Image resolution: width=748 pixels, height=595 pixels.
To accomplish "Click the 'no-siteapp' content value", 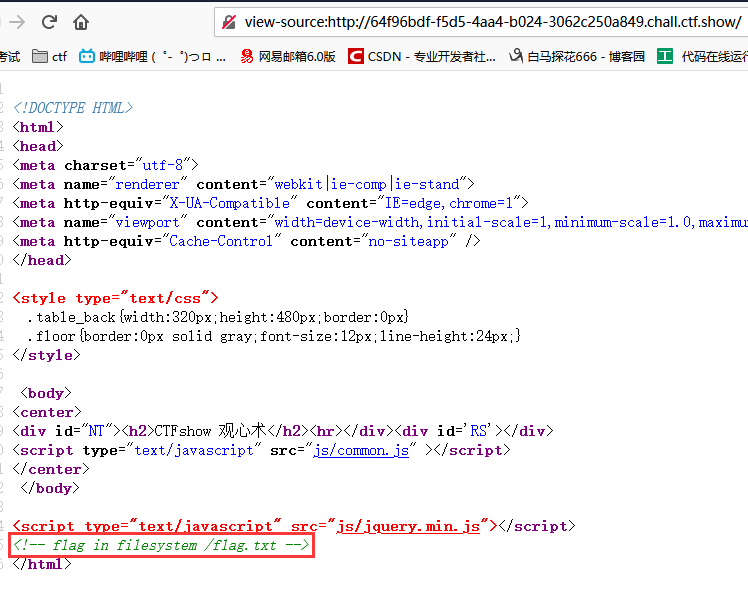I will coord(408,241).
